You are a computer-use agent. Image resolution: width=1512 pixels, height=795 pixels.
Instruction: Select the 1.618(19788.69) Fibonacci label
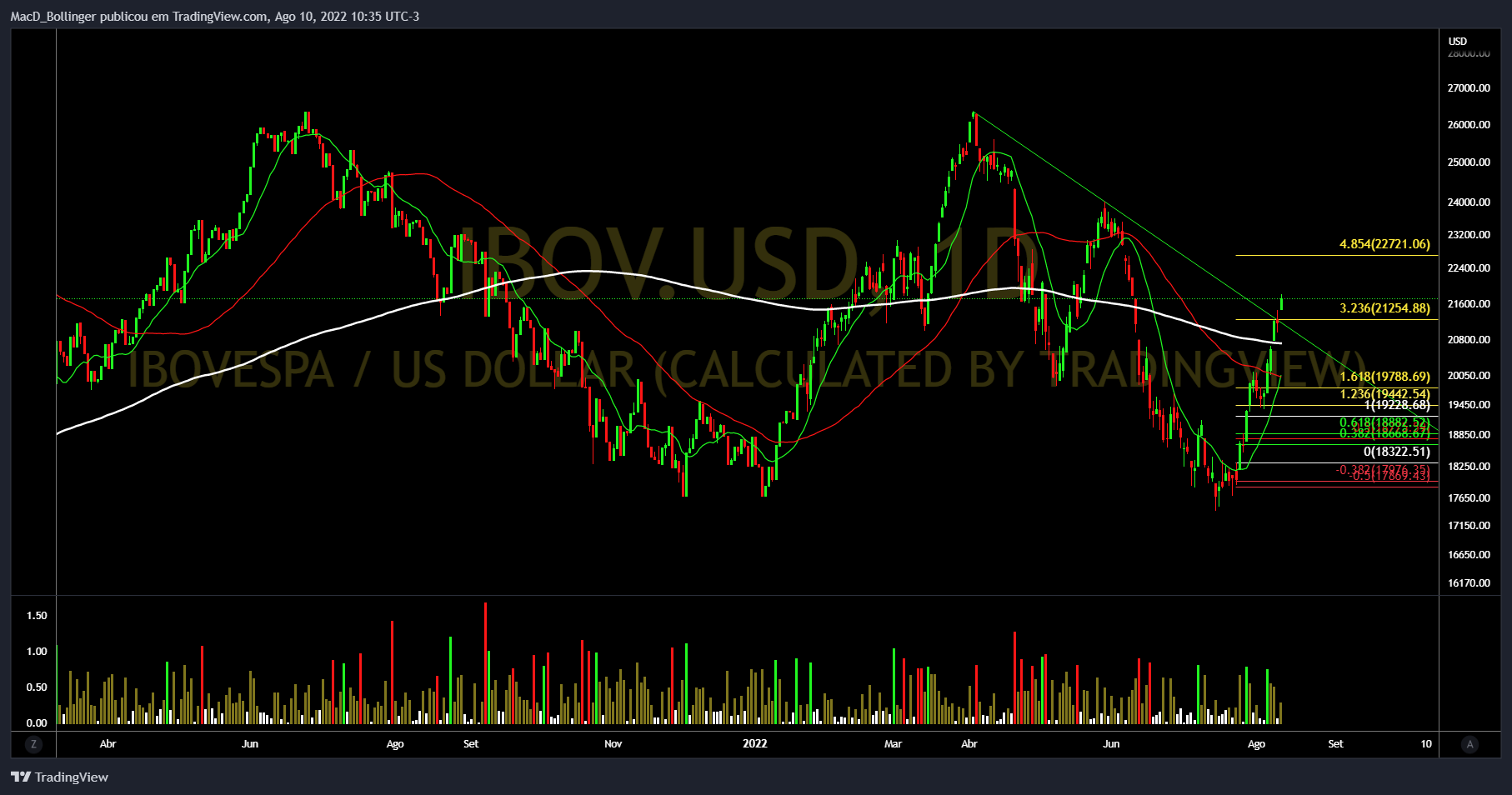coord(1384,377)
